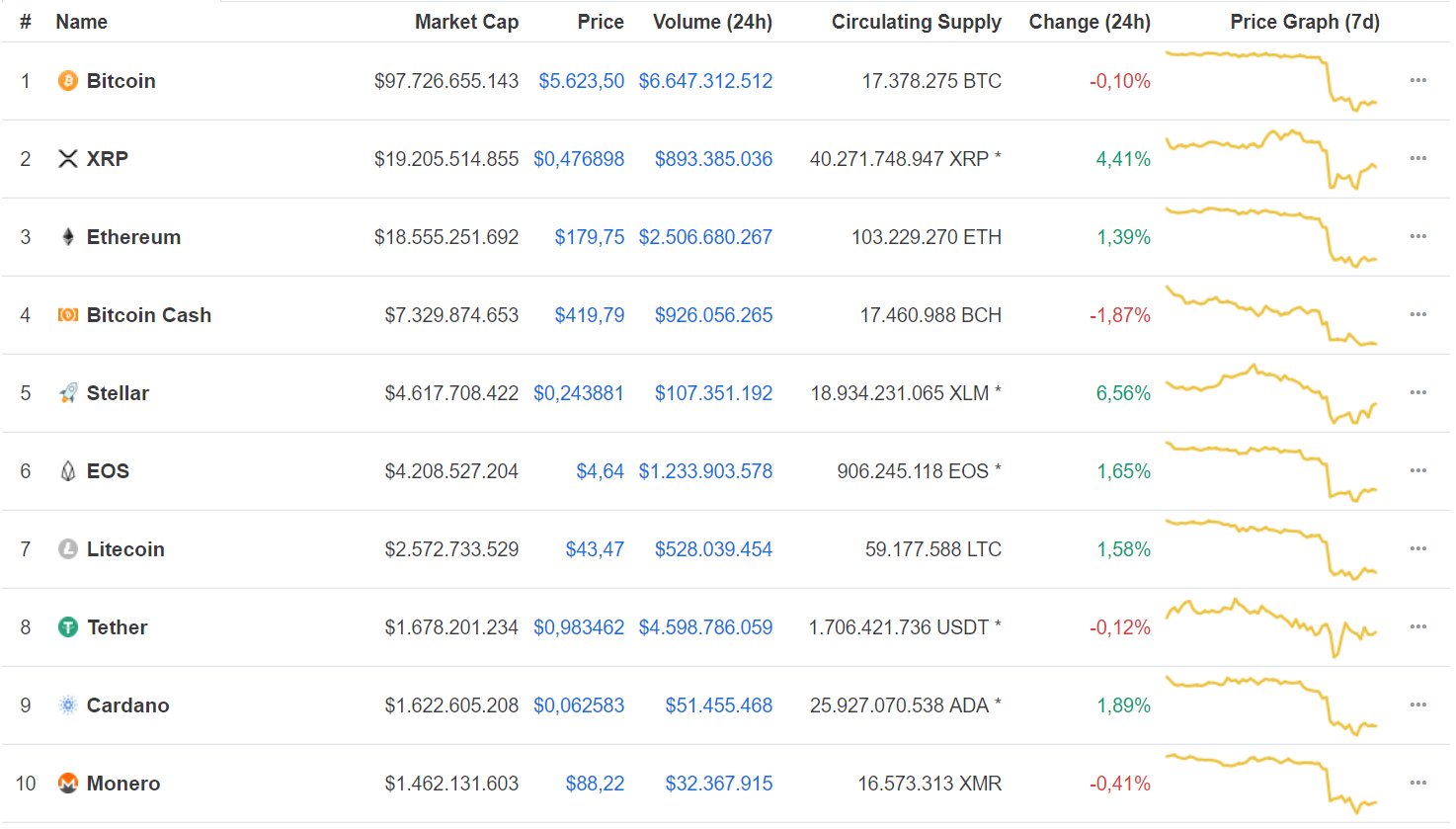Click the Tether logo icon
Viewport: 1456px width, 829px height.
67,627
